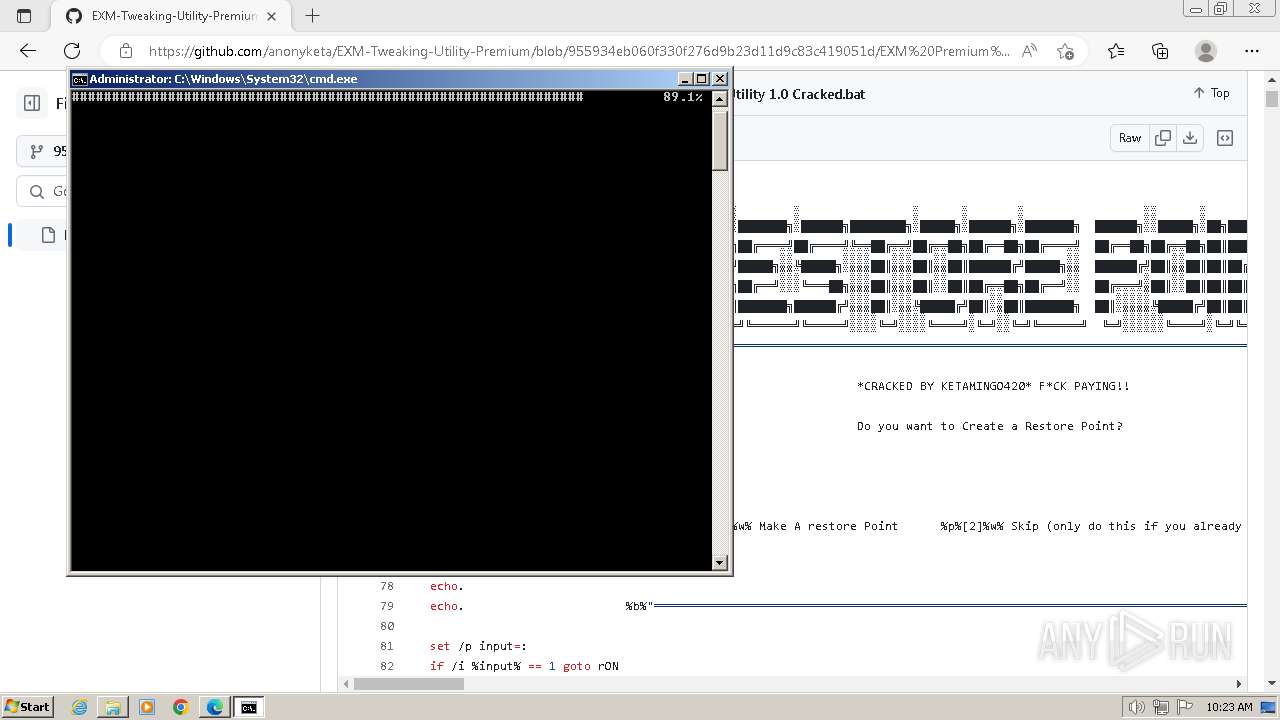Download the raw .bat file
Screen dimensions: 1280x720
click(1190, 138)
